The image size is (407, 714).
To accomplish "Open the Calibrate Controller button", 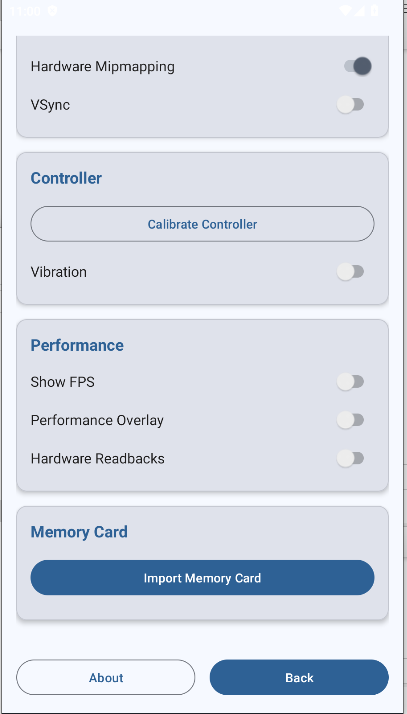I will [x=203, y=224].
